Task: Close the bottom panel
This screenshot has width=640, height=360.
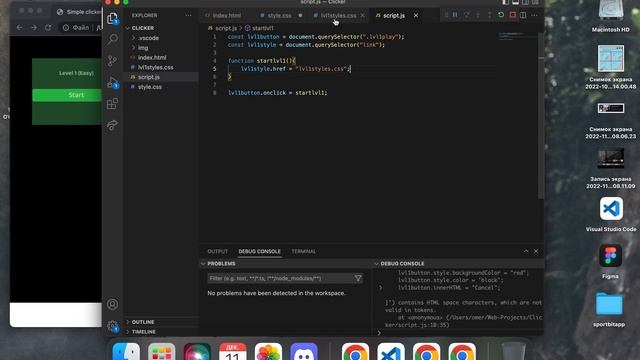Action: (x=536, y=251)
